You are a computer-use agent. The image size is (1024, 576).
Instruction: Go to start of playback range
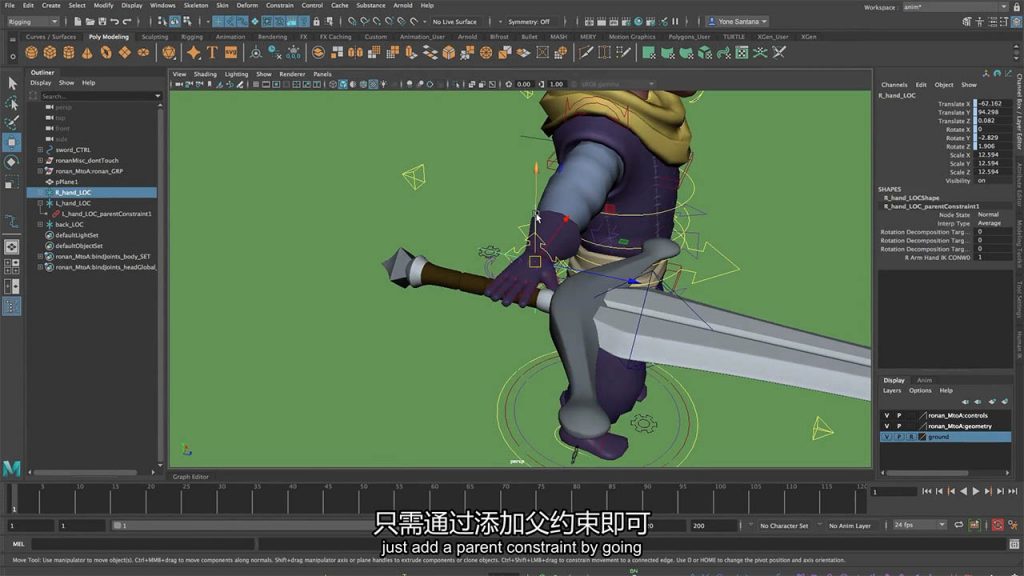point(927,491)
